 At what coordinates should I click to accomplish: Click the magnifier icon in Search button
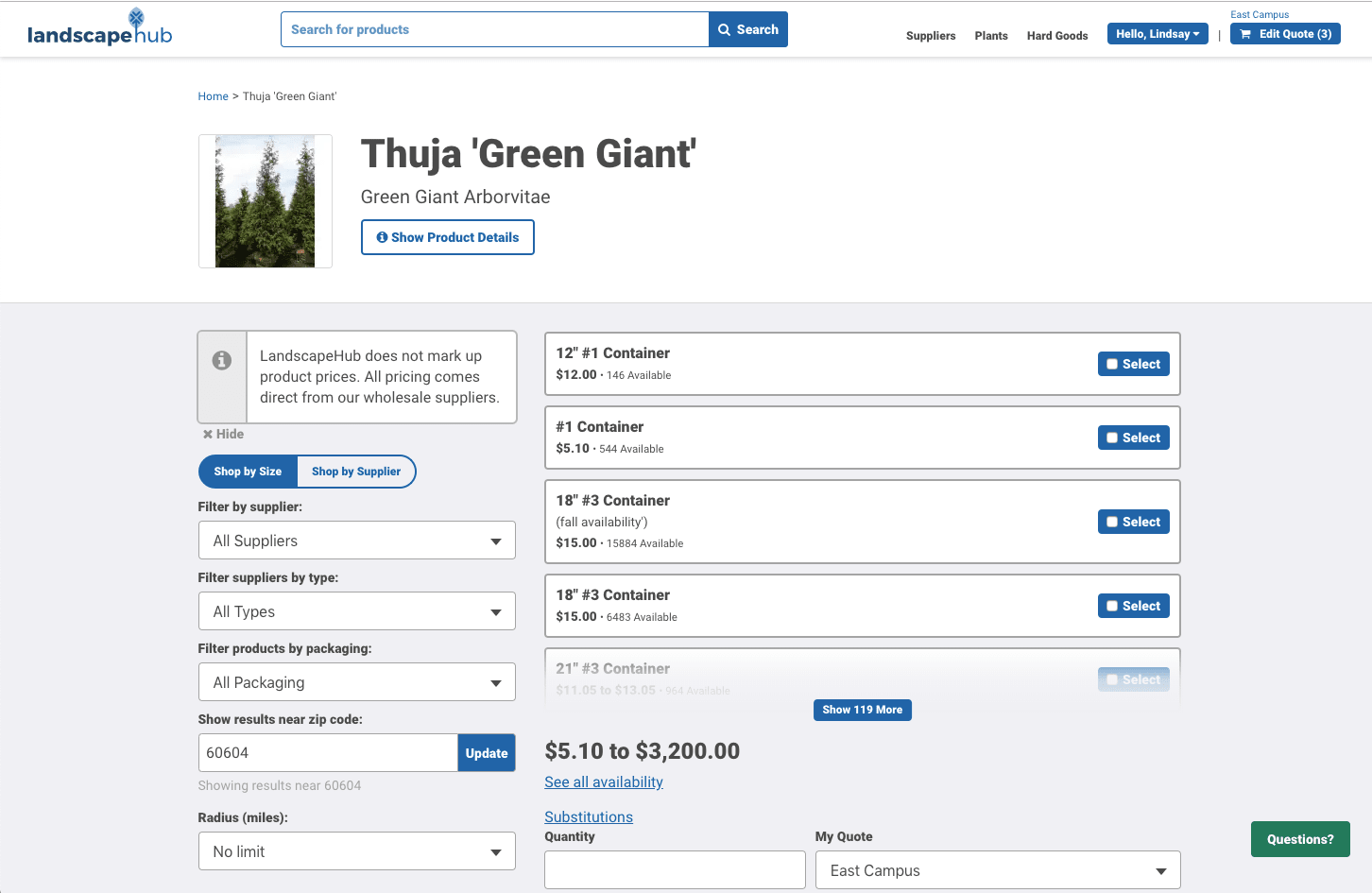point(725,29)
